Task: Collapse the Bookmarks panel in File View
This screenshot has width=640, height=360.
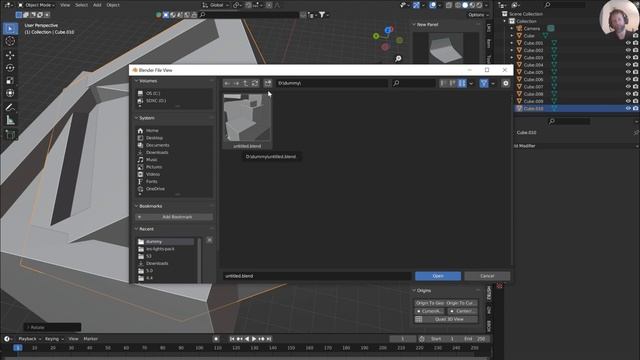Action: 137,206
